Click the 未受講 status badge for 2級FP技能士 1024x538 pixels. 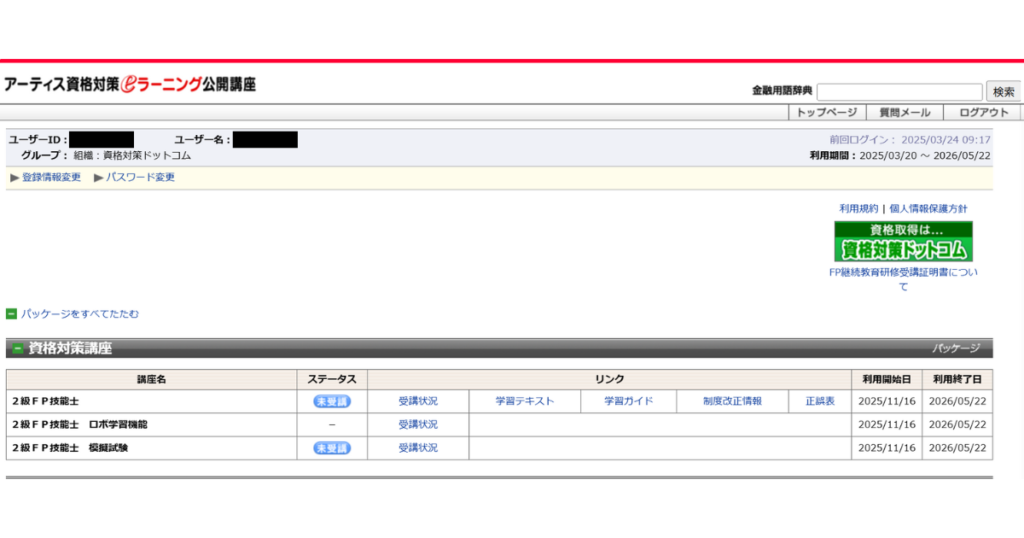pyautogui.click(x=332, y=401)
